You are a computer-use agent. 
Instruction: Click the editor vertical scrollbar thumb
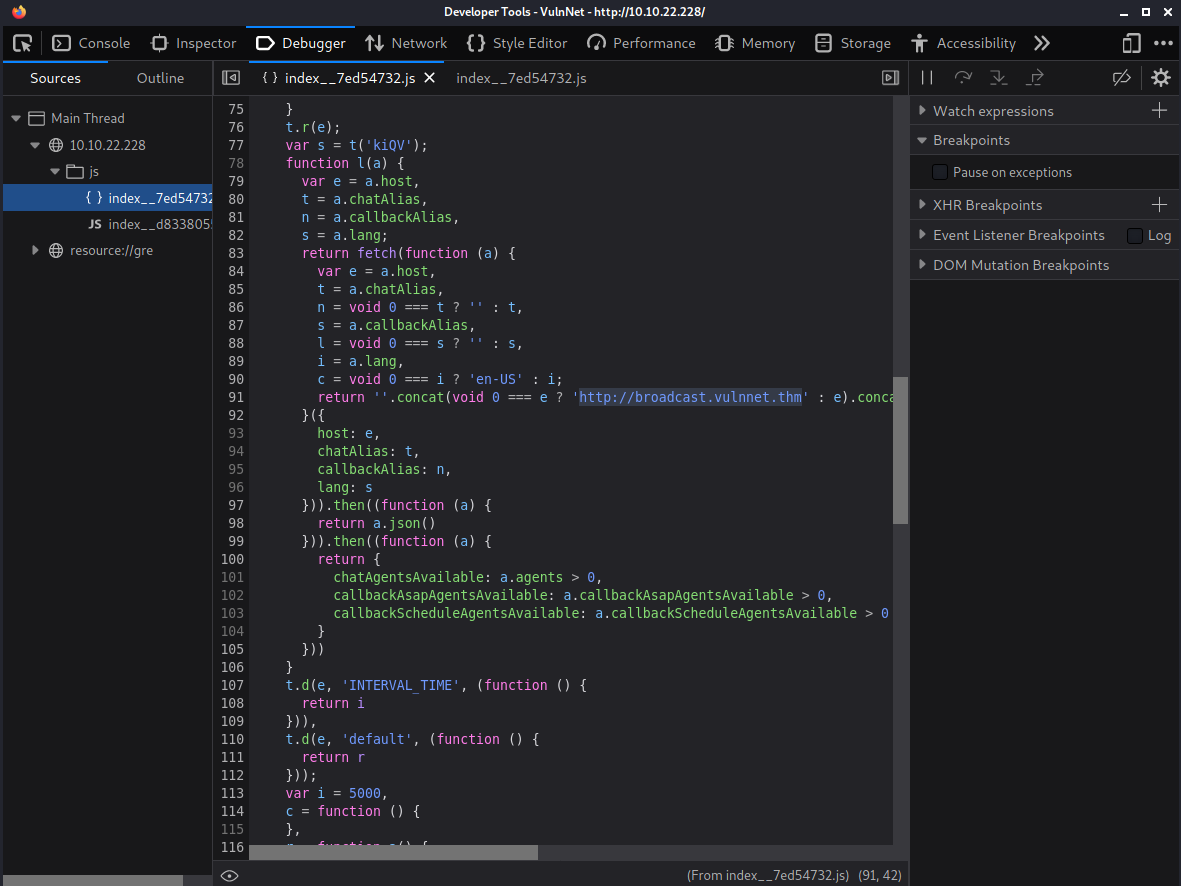click(900, 450)
